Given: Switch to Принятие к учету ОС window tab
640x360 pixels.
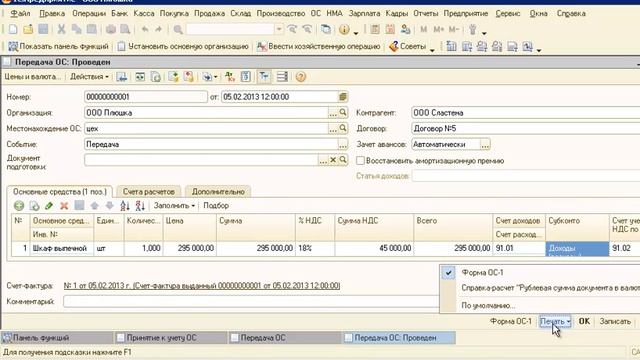Looking at the screenshot, I should coord(171,338).
